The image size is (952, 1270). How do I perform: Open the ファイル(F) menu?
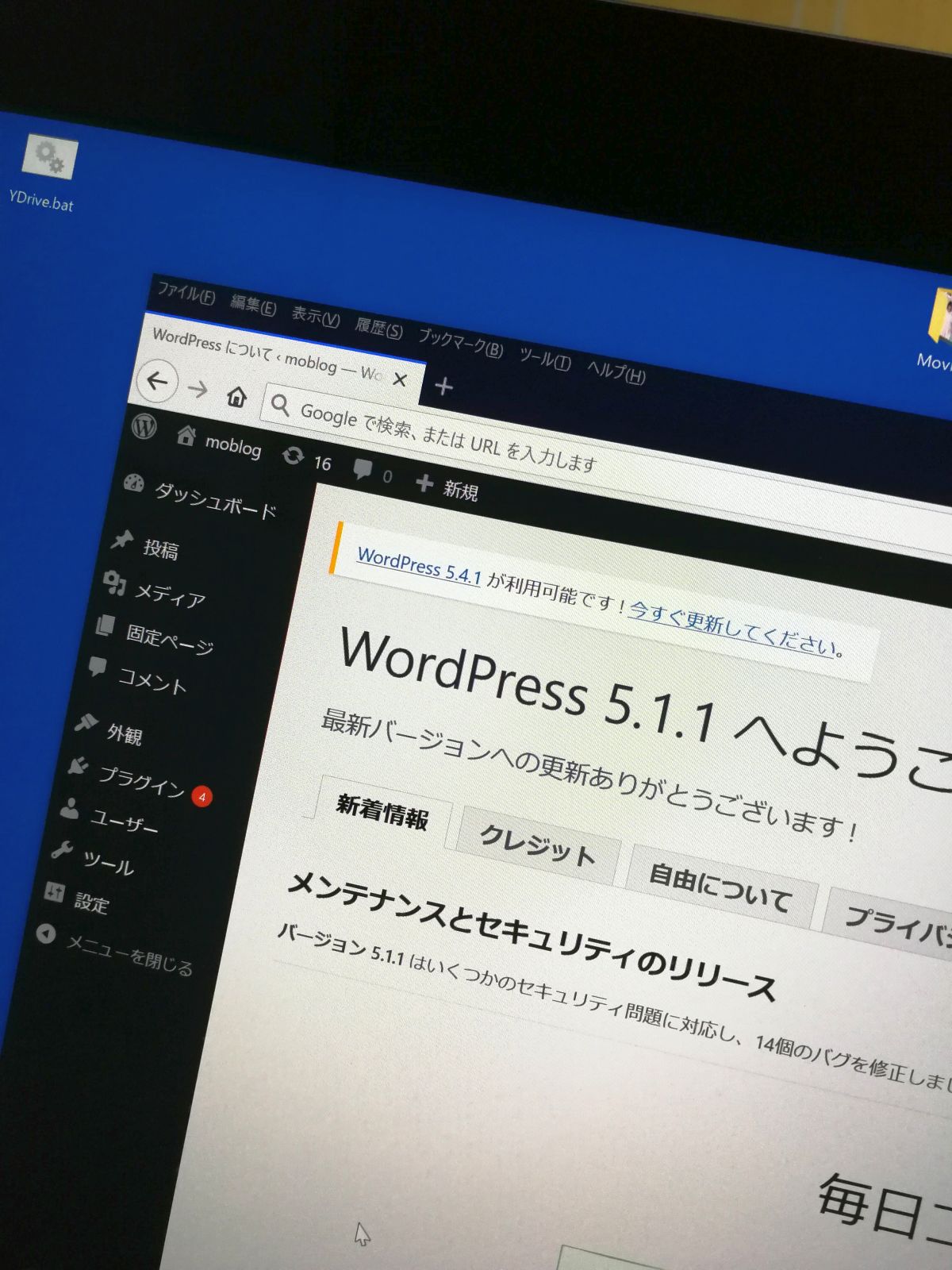click(186, 293)
